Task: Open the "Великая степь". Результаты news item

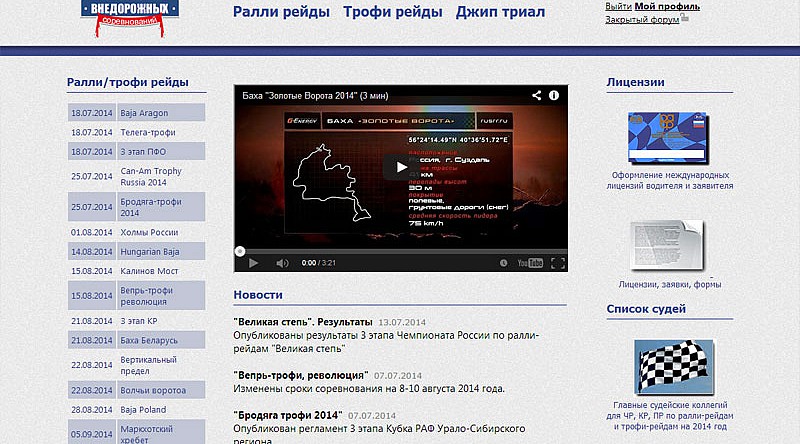Action: click(x=303, y=322)
